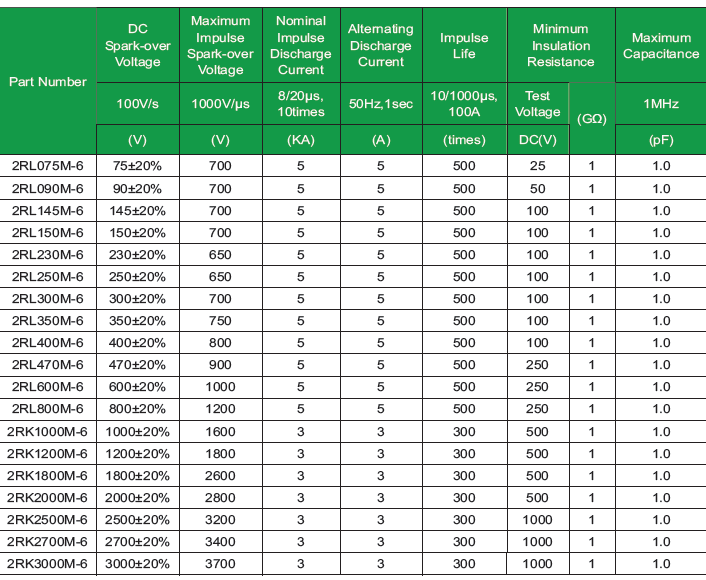Click test voltage 25 for 2RL075M-6
The height and width of the screenshot is (580, 706).
[x=538, y=166]
